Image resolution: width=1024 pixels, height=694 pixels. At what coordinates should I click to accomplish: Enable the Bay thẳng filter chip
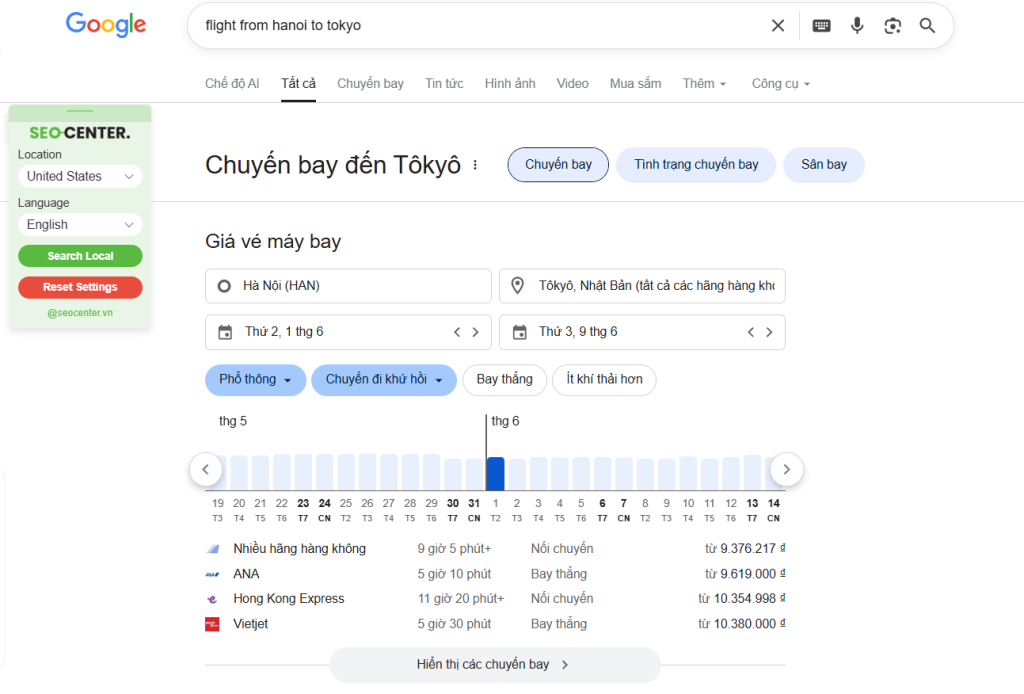[x=504, y=380]
